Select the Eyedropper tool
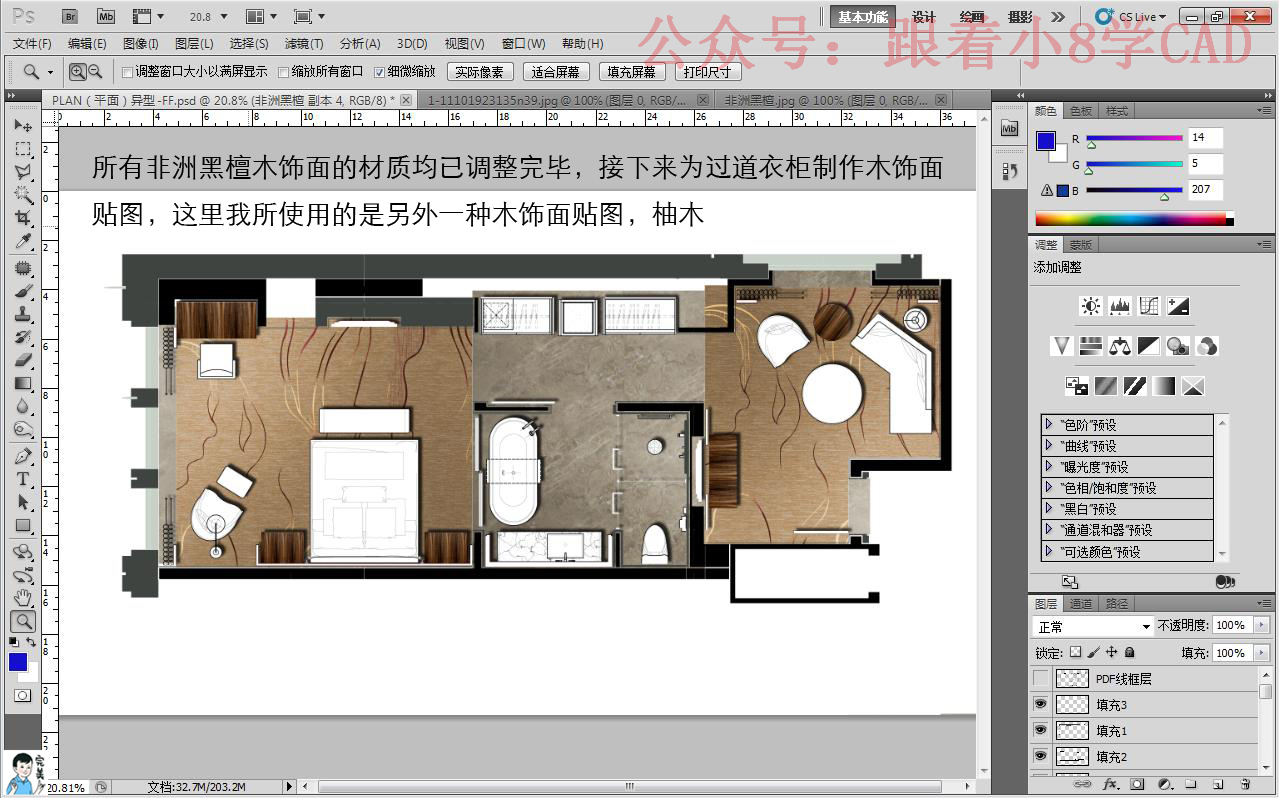The image size is (1279, 798). click(22, 242)
